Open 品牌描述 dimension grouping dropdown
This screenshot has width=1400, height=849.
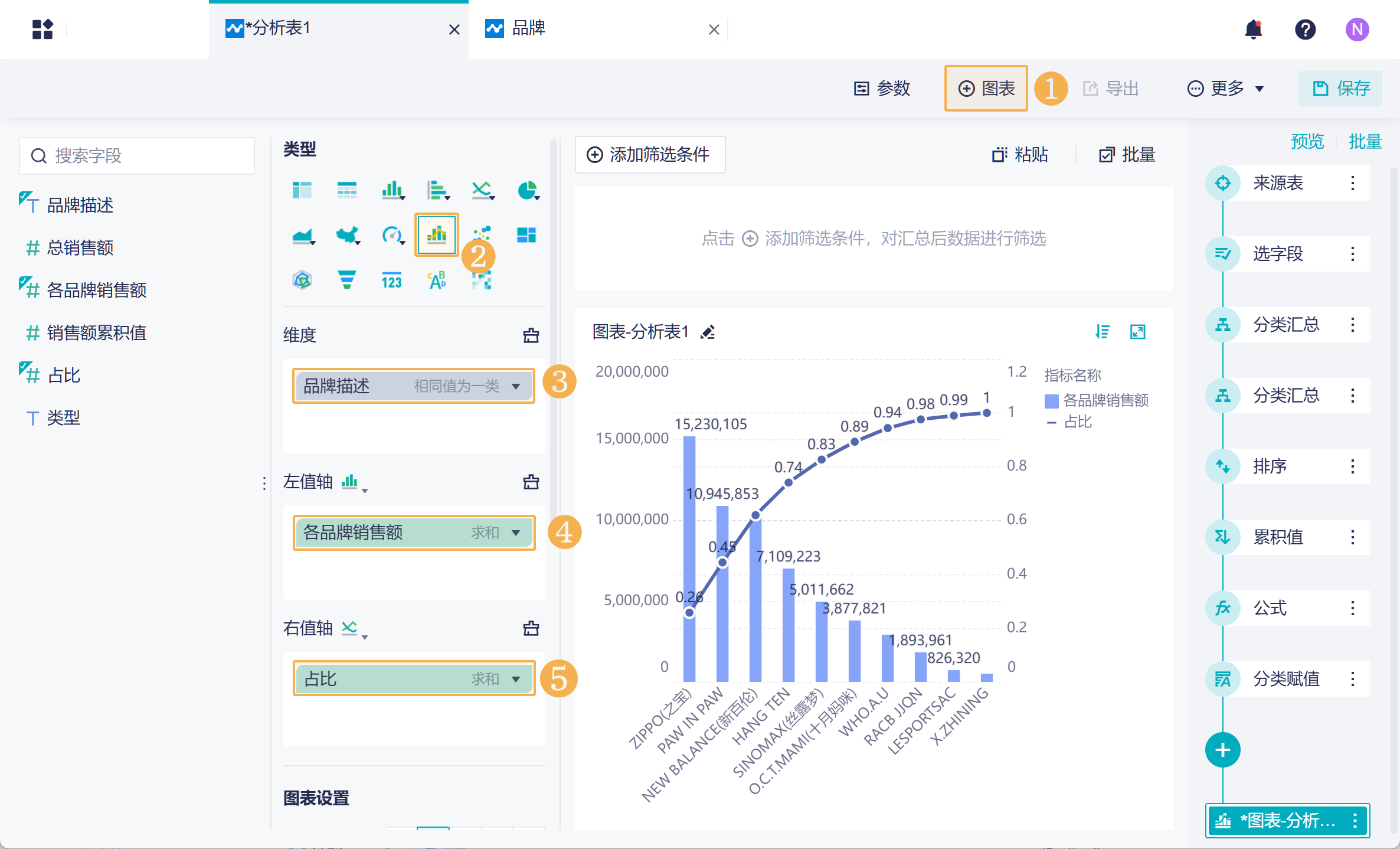(x=516, y=387)
